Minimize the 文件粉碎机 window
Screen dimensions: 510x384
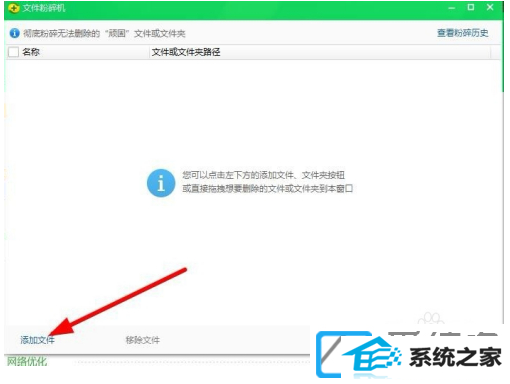(452, 8)
